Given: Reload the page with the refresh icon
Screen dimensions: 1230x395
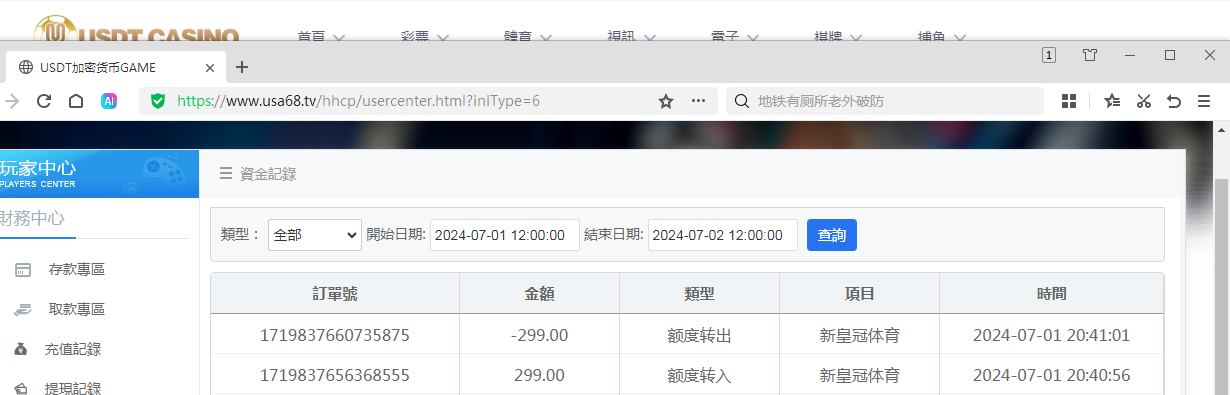Looking at the screenshot, I should (x=44, y=101).
